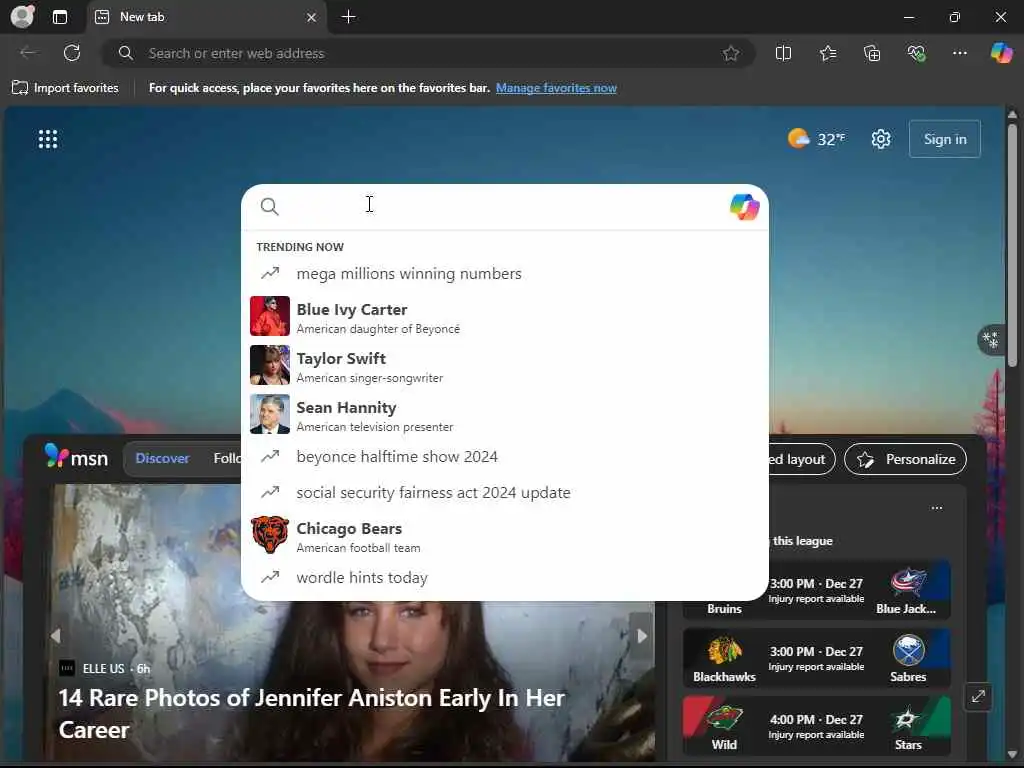Open Bruins vs Blue Jackets game
This screenshot has height=768, width=1024.
[816, 592]
